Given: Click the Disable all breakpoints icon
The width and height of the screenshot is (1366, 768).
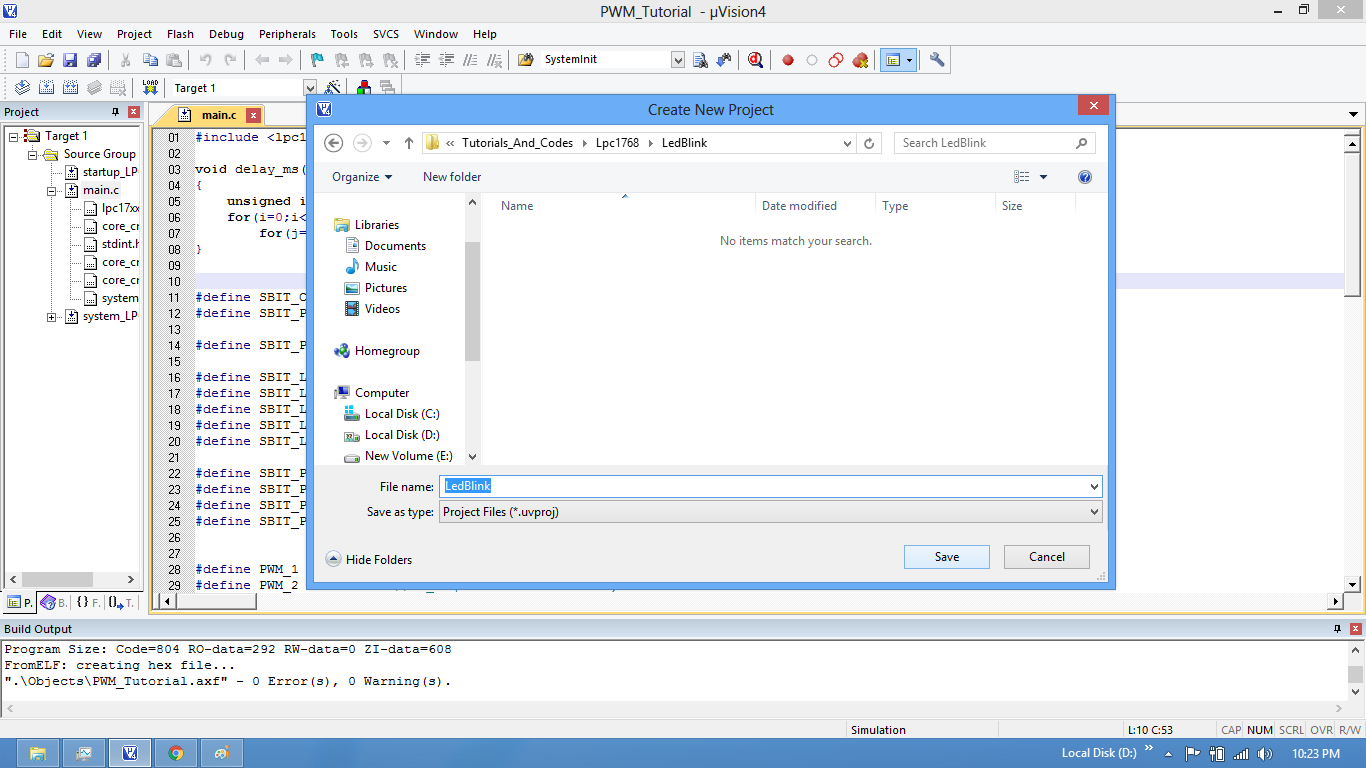Looking at the screenshot, I should coord(836,60).
